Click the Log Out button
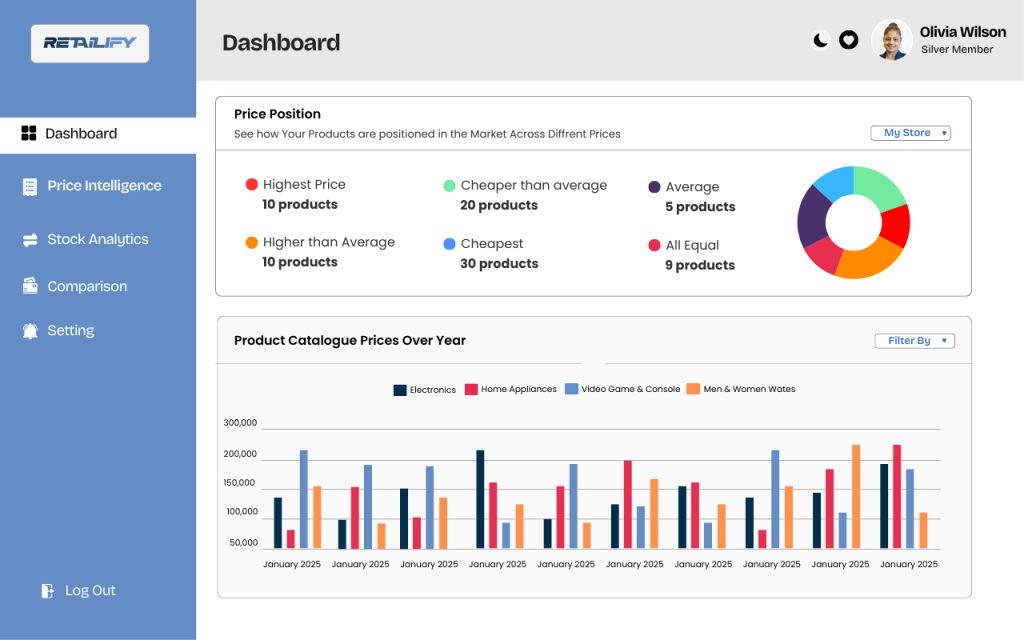Screen dimensions: 1024x640 tap(78, 590)
